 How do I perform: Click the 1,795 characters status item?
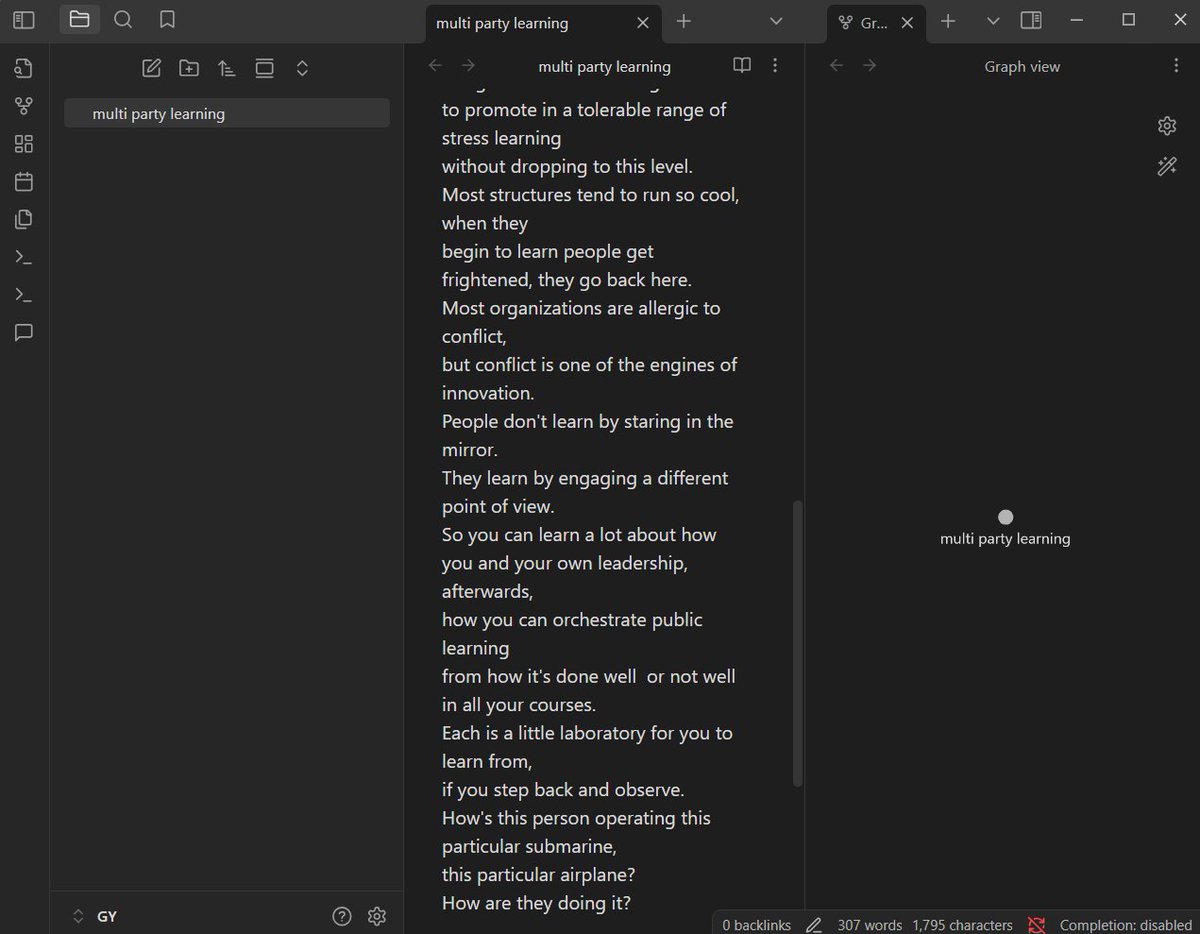pyautogui.click(x=962, y=925)
